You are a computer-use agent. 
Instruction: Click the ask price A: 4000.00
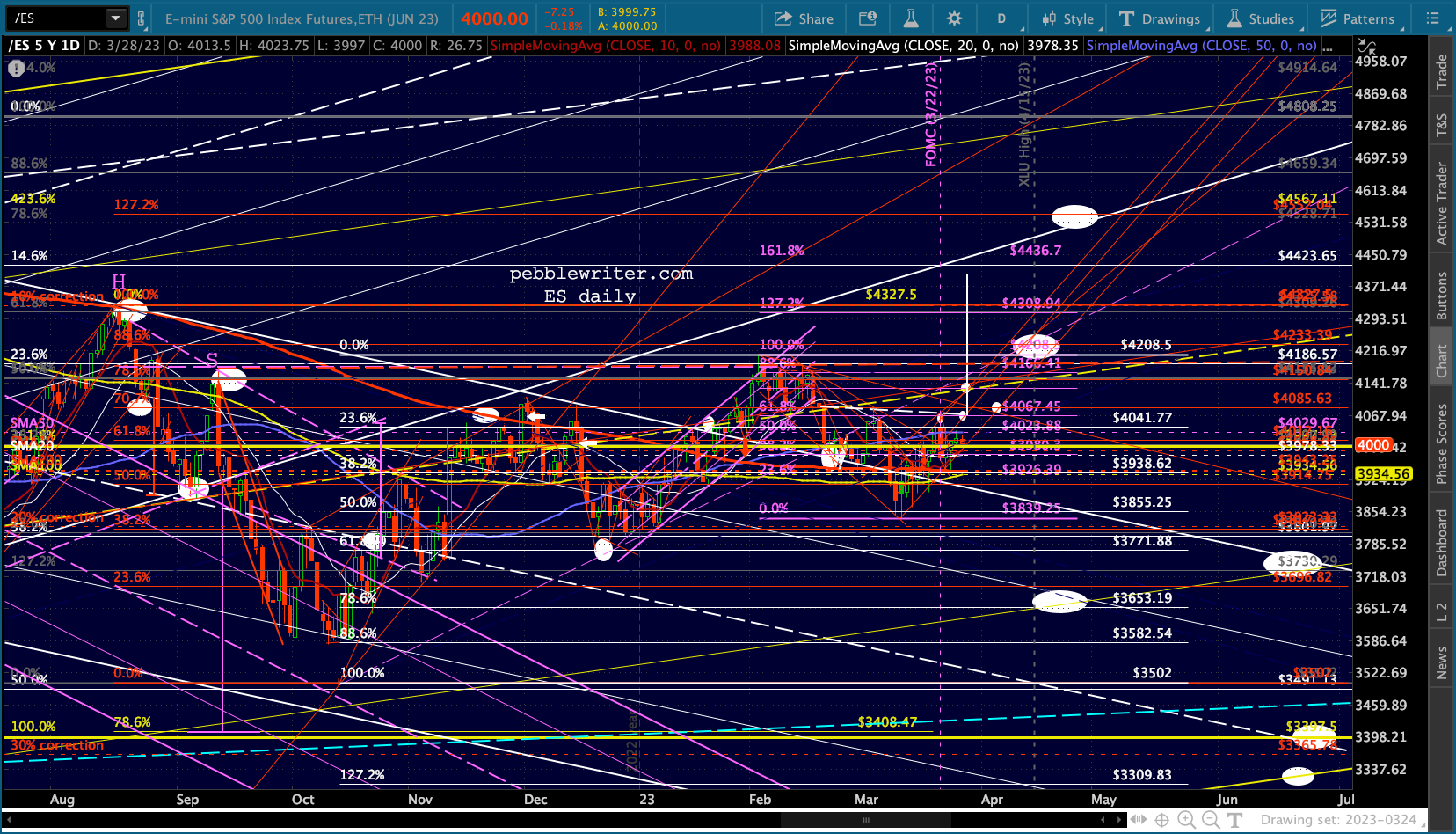(627, 26)
